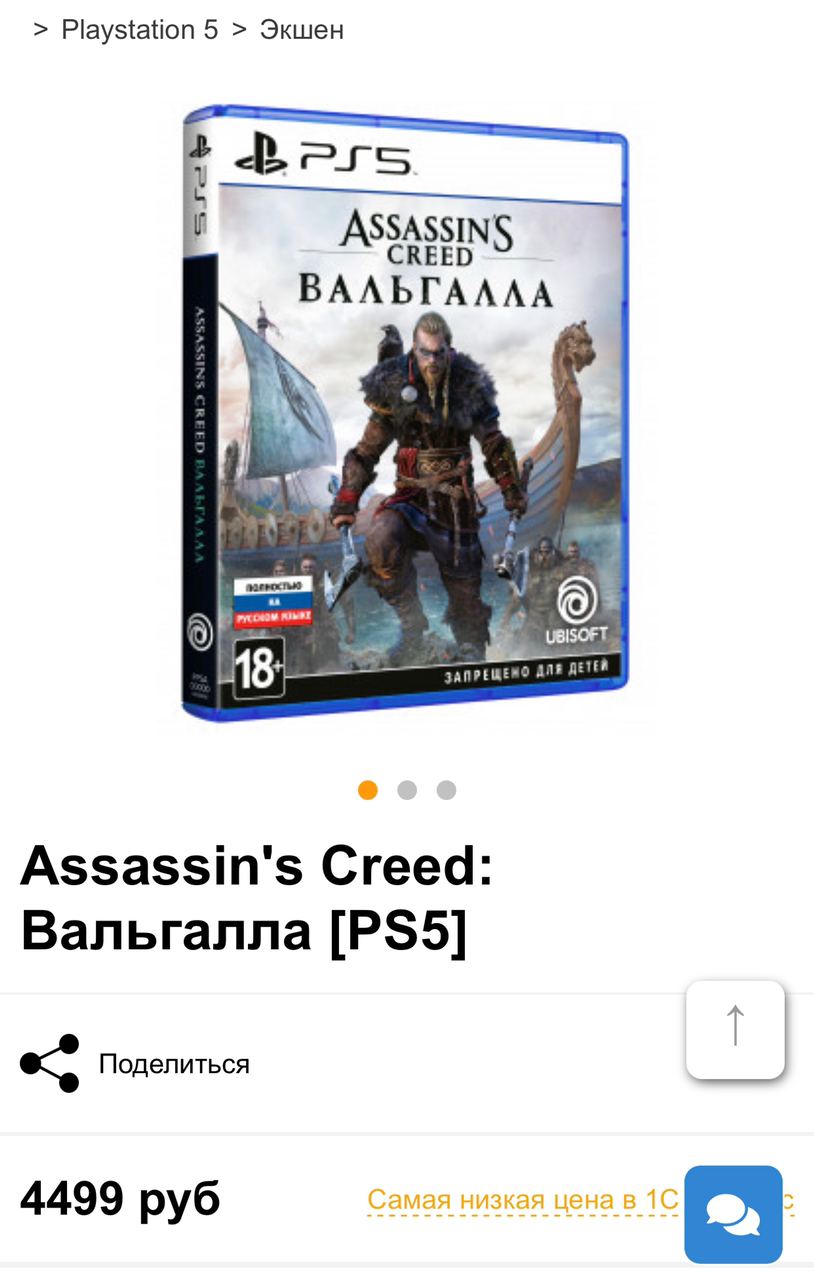Open the viking character cover image
This screenshot has width=814, height=1280.
pyautogui.click(x=406, y=412)
